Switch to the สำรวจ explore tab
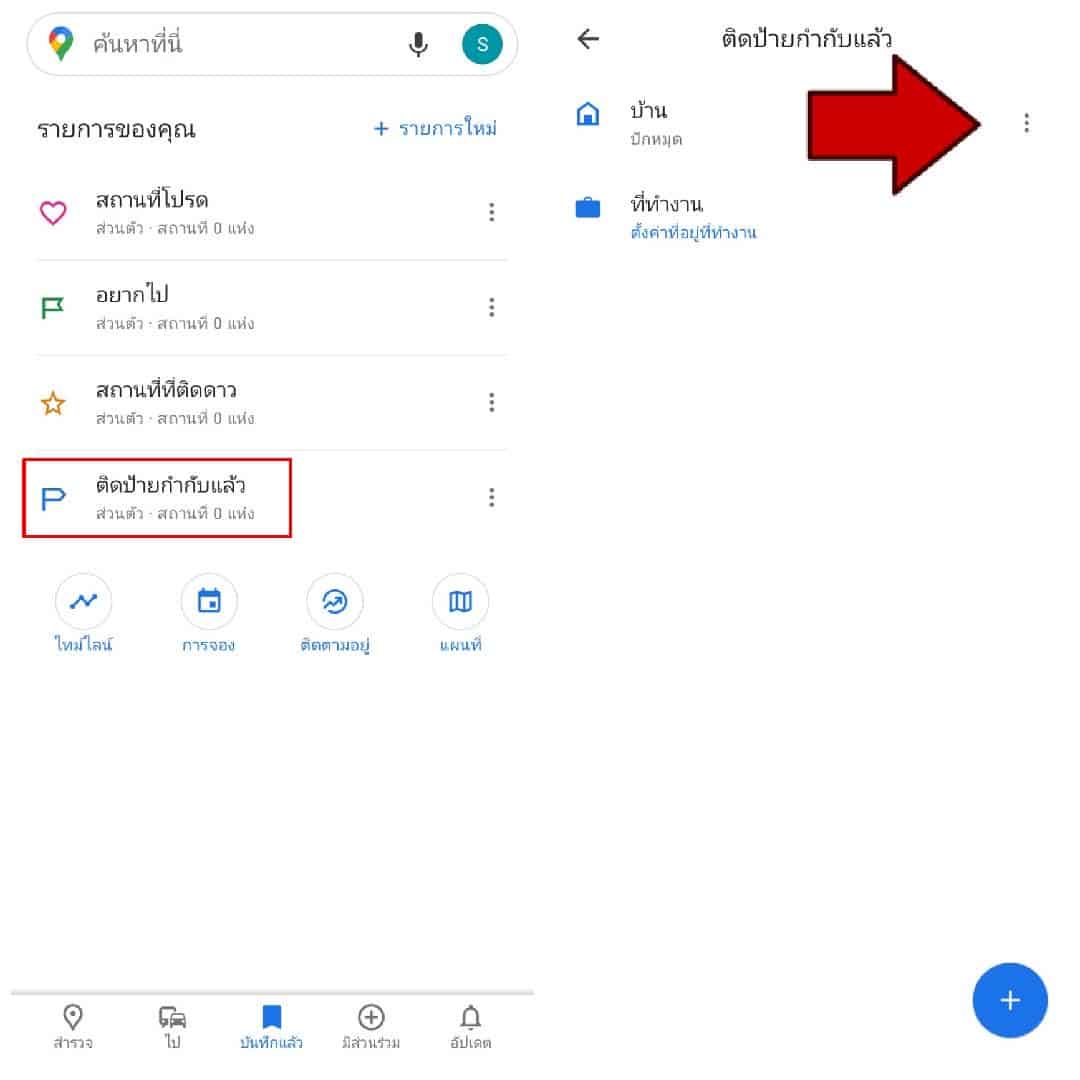 click(72, 1026)
